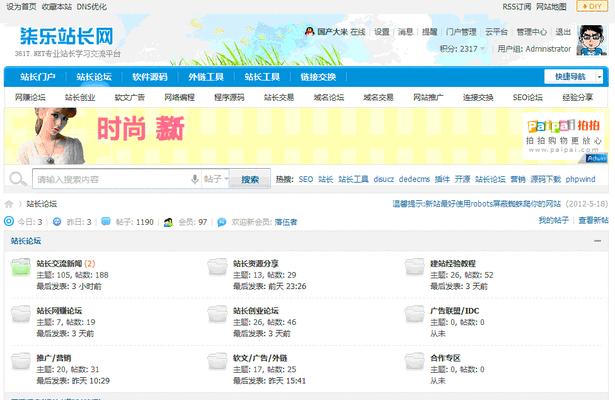Viewport: 615px width, 400px height.
Task: Click the magnifier icon beside search field
Action: pos(19,180)
